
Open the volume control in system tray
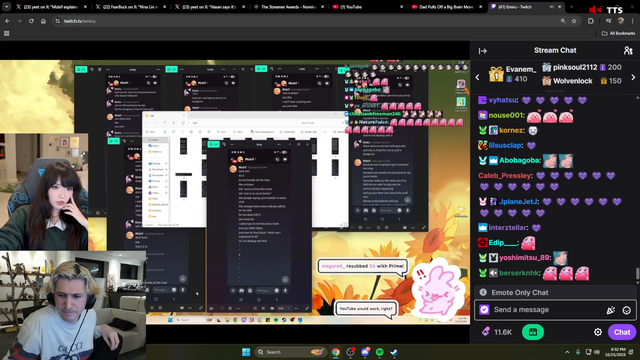click(597, 352)
